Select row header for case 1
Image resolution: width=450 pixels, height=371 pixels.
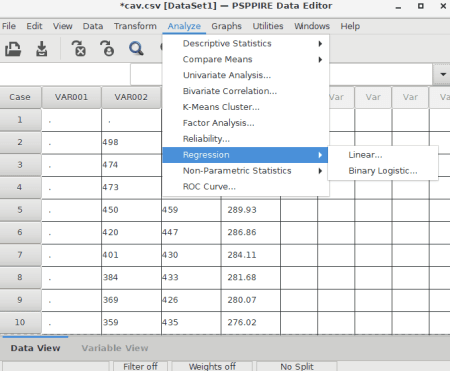[20, 120]
